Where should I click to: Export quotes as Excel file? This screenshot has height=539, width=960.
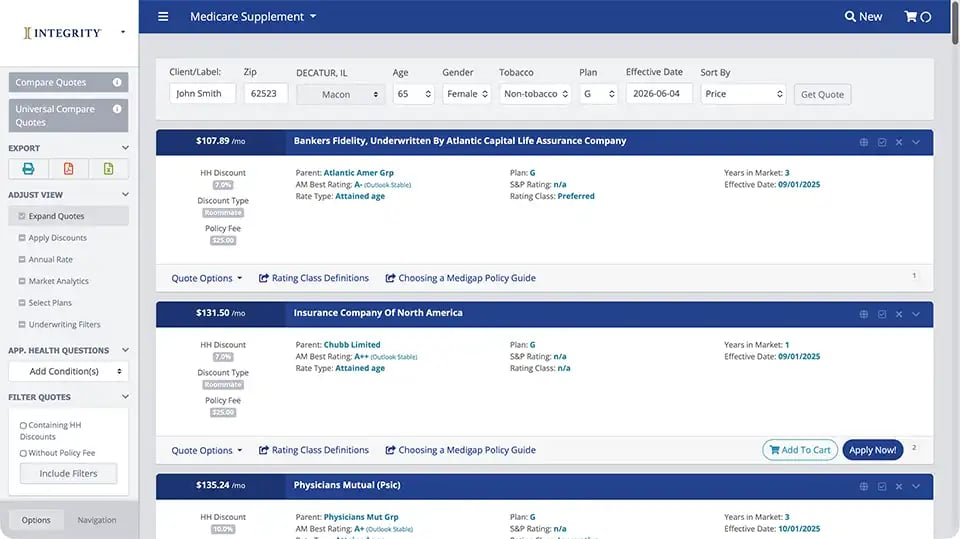[x=108, y=168]
